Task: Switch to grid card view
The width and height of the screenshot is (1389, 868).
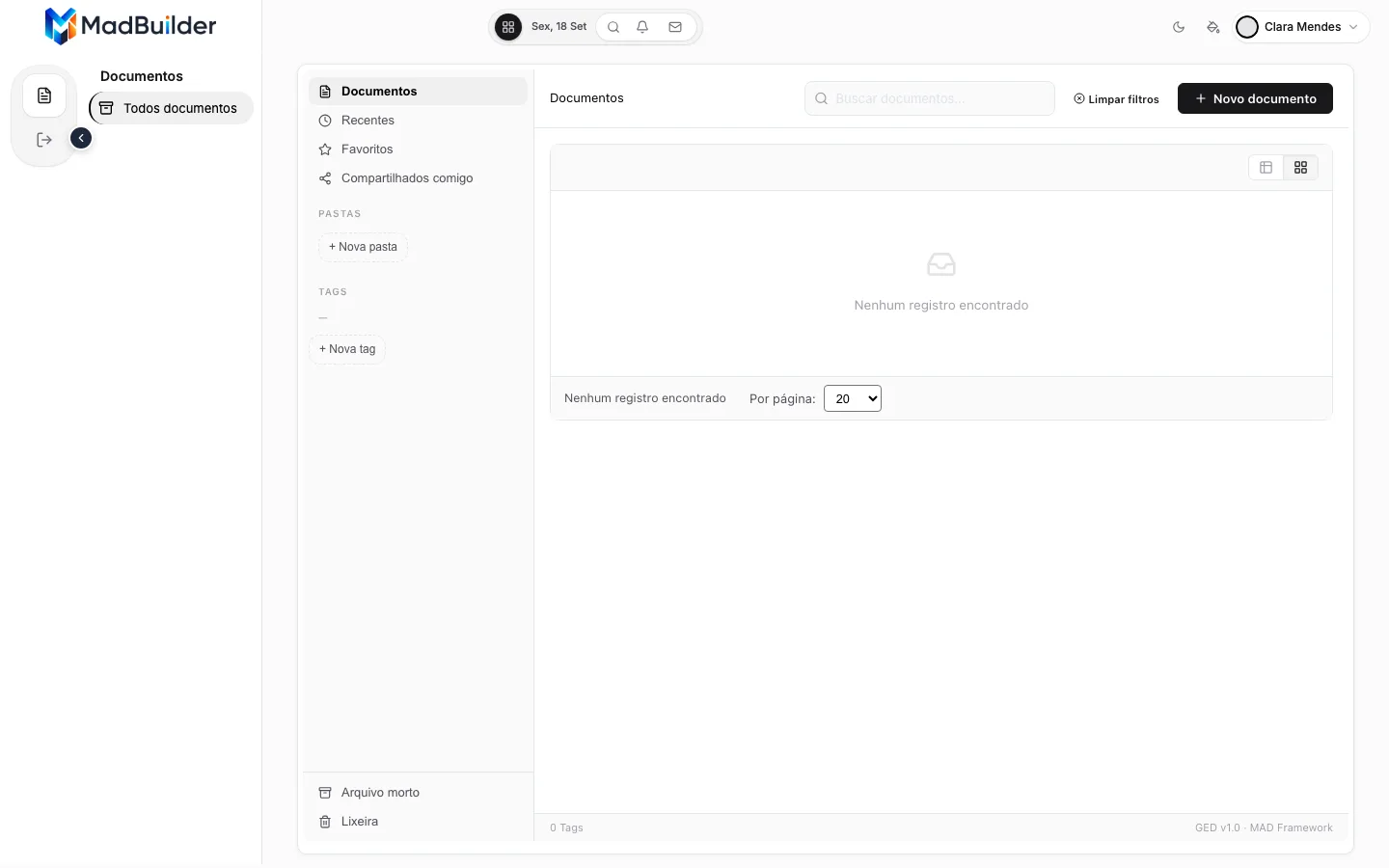Action: click(1301, 168)
